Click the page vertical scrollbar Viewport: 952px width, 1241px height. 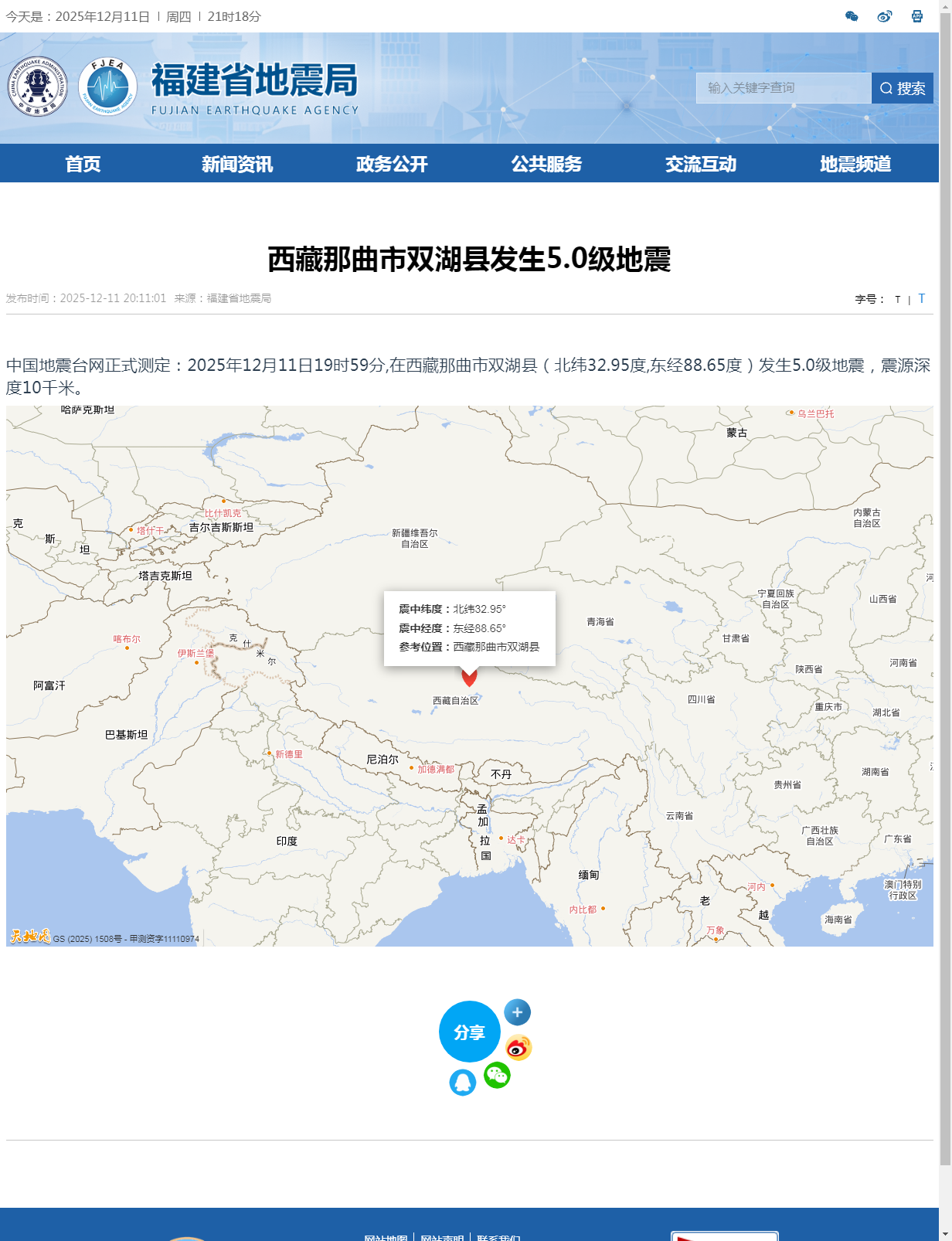tap(946, 587)
